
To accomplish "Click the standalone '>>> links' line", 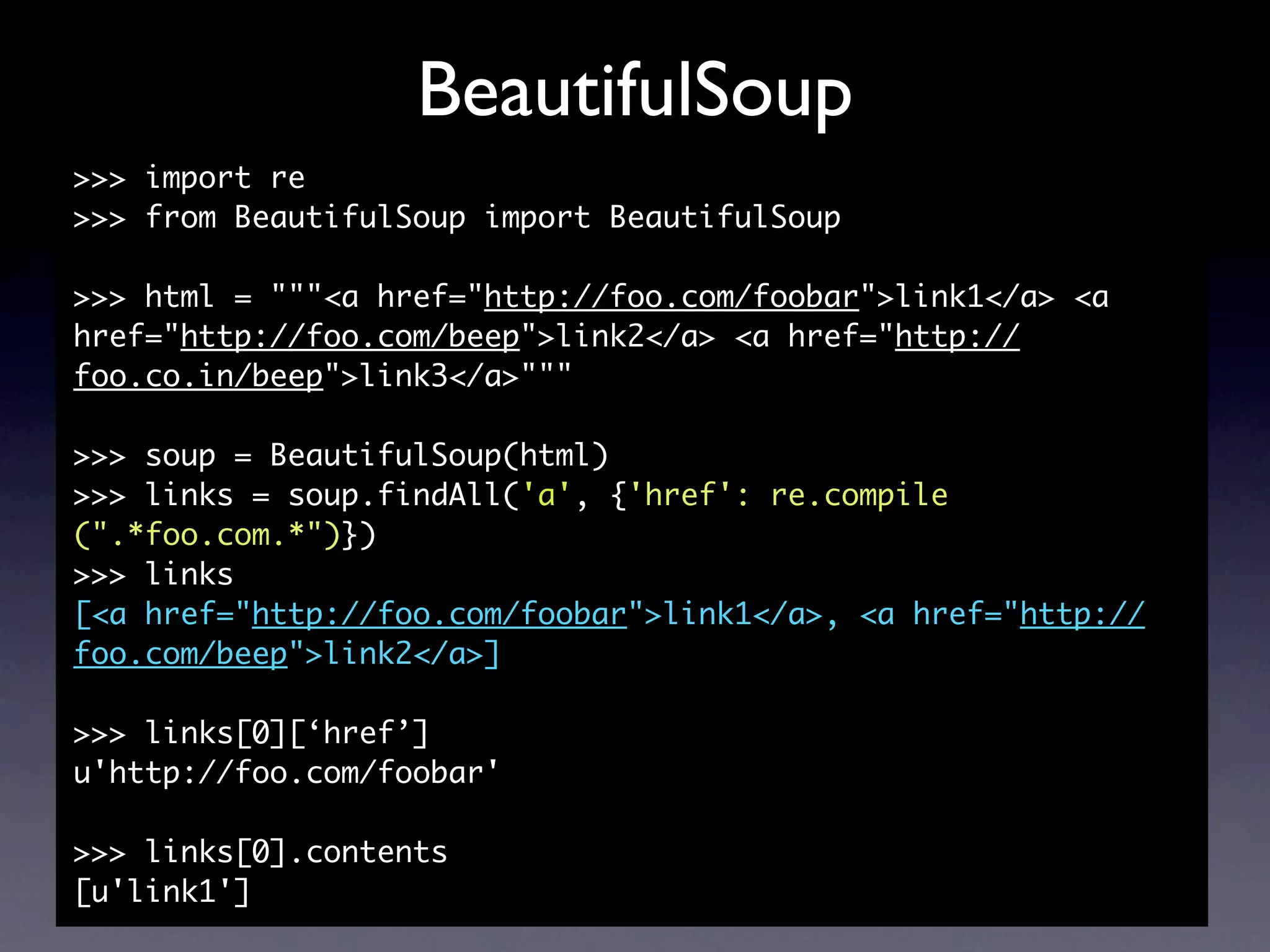I will click(153, 575).
